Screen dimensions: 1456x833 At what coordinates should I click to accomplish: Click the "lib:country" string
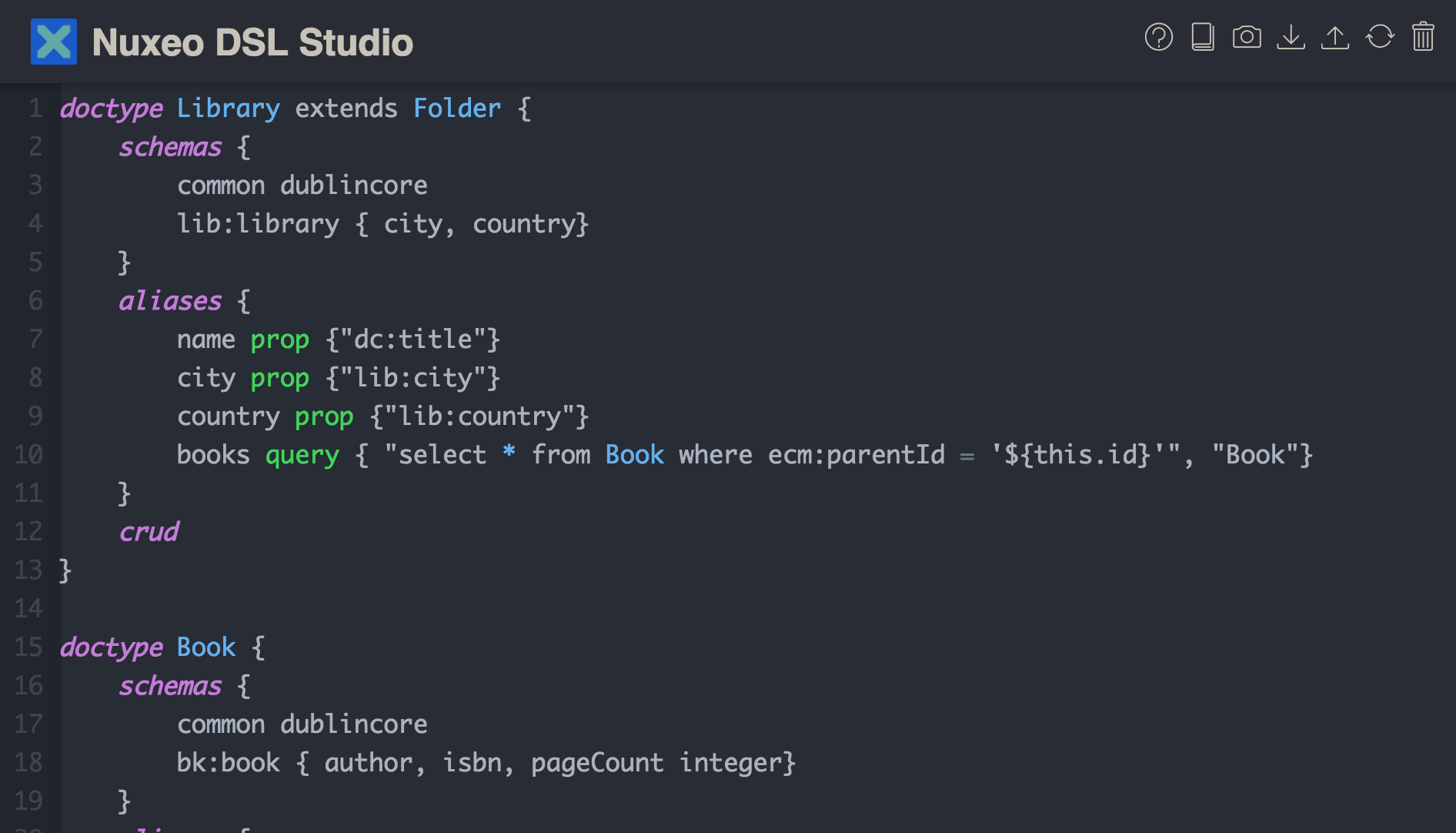pos(479,416)
